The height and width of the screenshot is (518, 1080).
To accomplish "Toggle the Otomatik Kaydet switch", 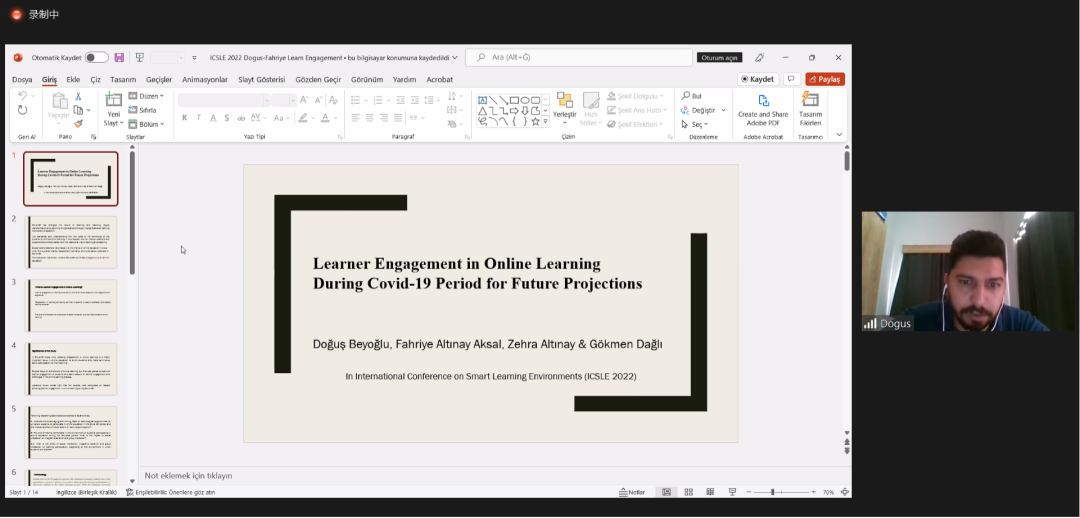I will pyautogui.click(x=96, y=58).
